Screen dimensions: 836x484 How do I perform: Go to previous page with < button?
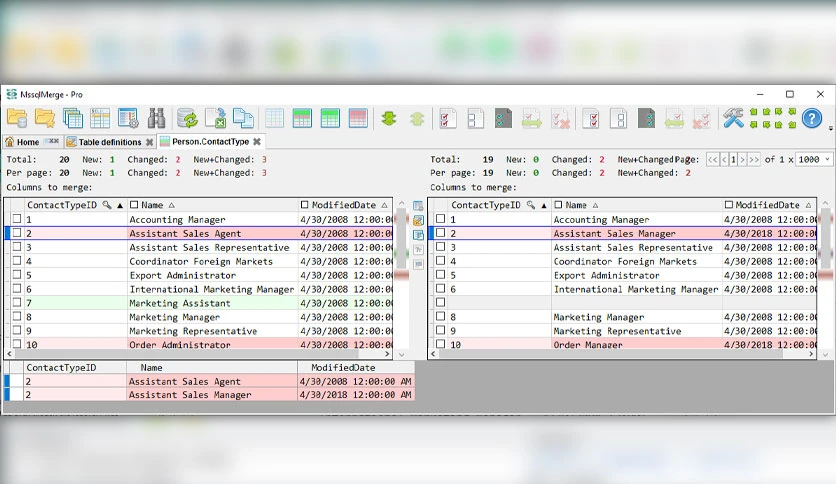click(x=725, y=159)
